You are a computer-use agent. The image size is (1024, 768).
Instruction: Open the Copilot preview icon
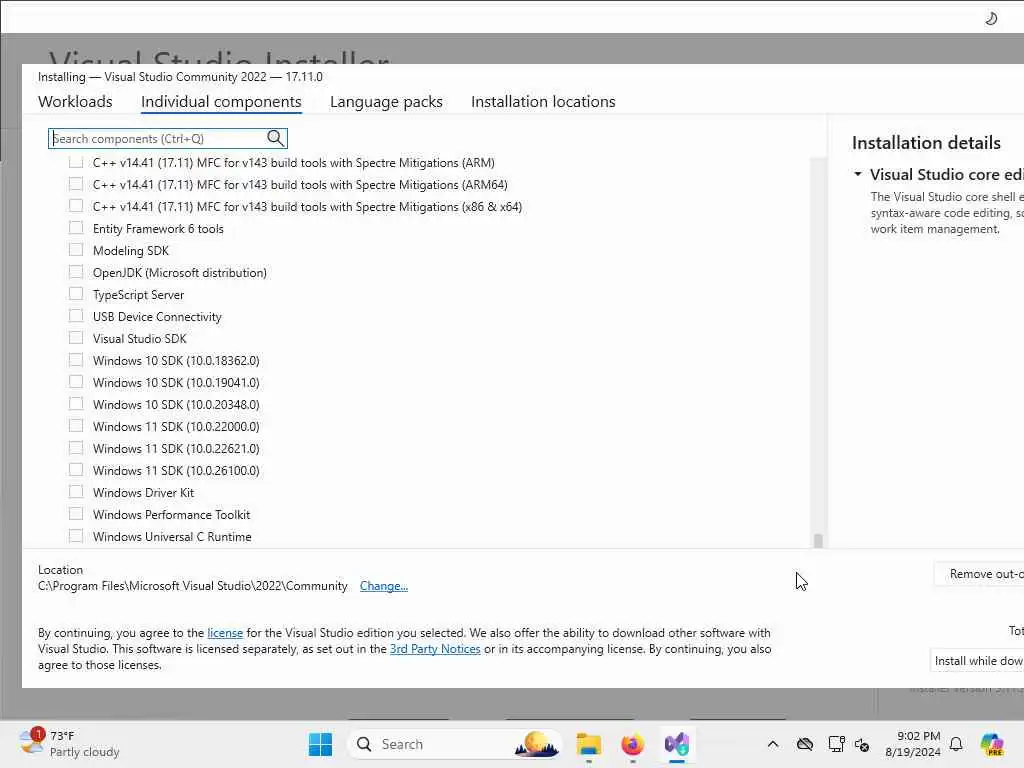click(x=992, y=744)
